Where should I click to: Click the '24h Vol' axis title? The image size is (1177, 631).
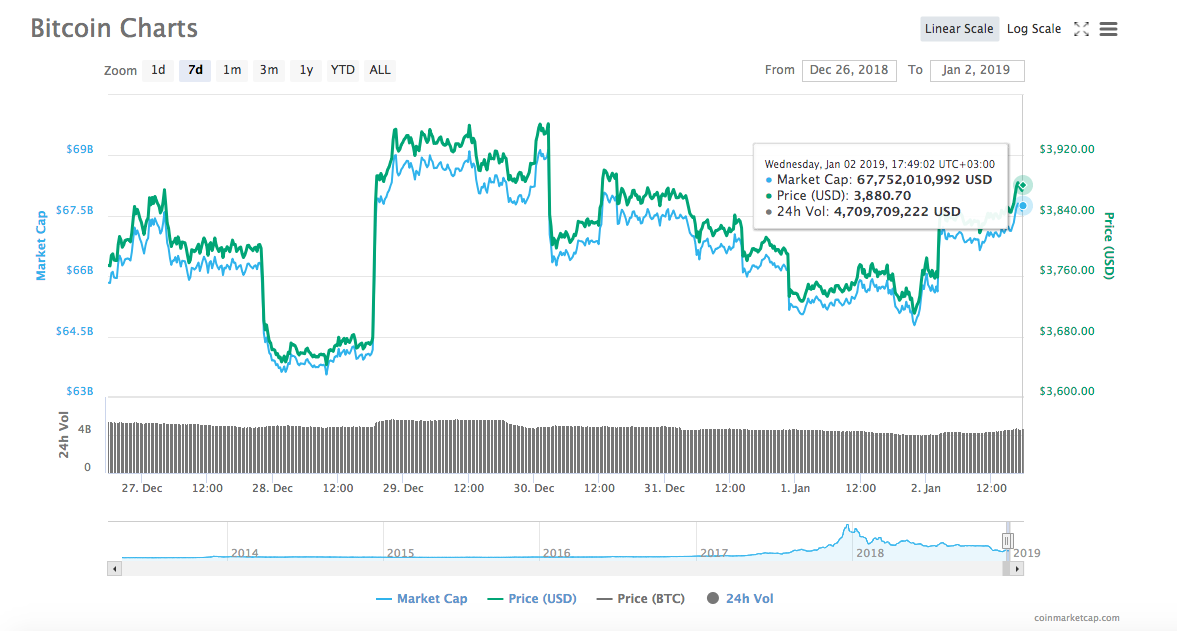(64, 434)
